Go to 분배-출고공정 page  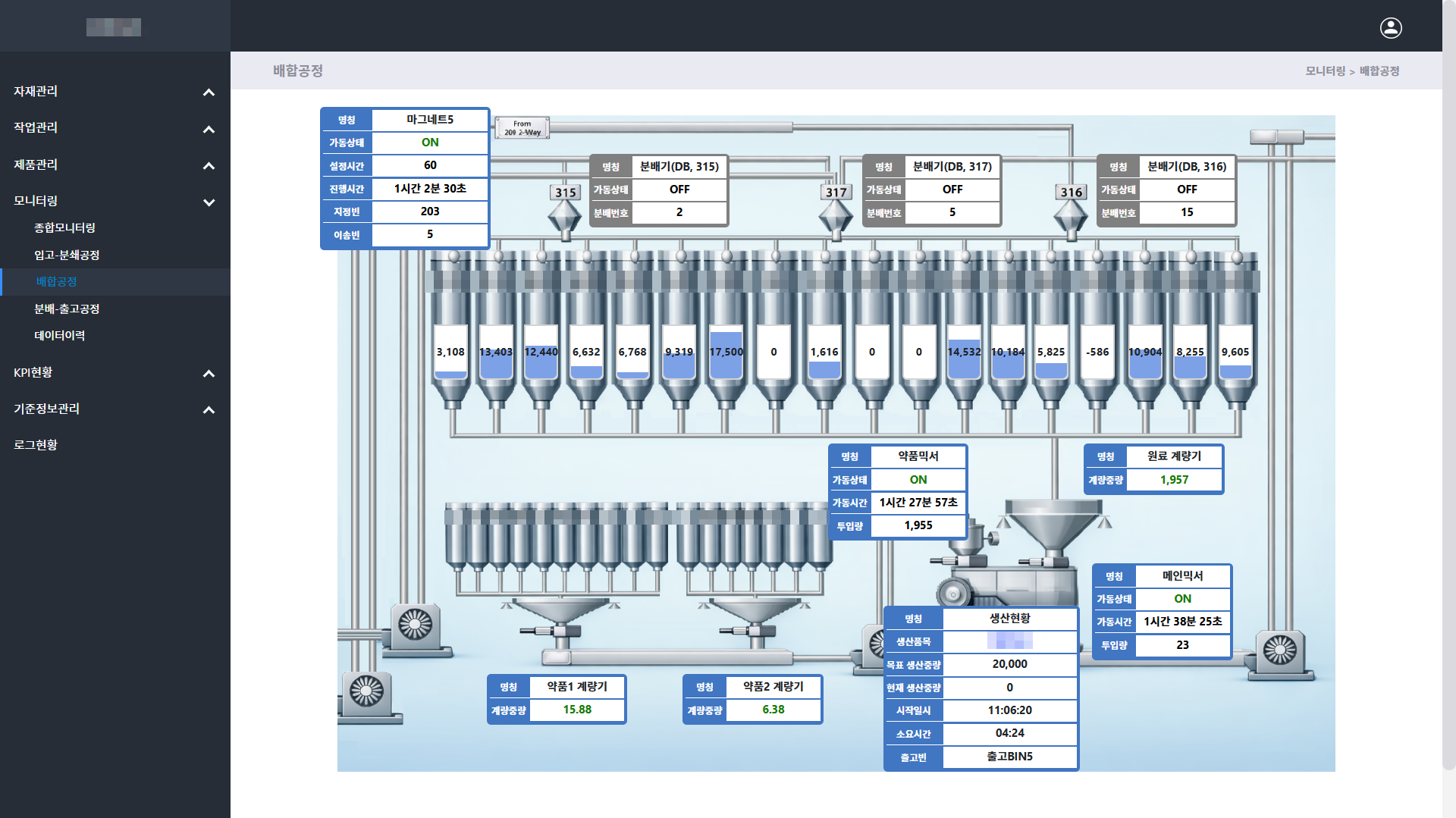tap(67, 309)
